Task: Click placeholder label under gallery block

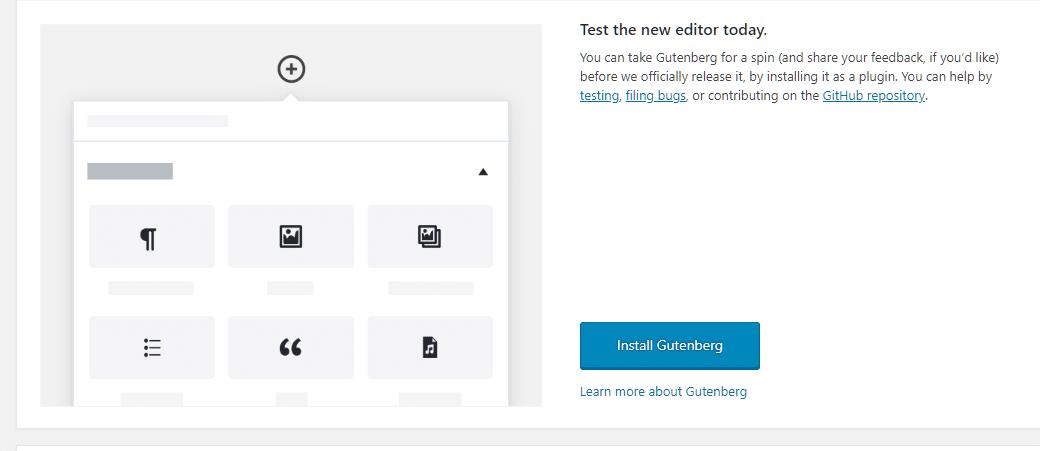Action: pyautogui.click(x=431, y=288)
